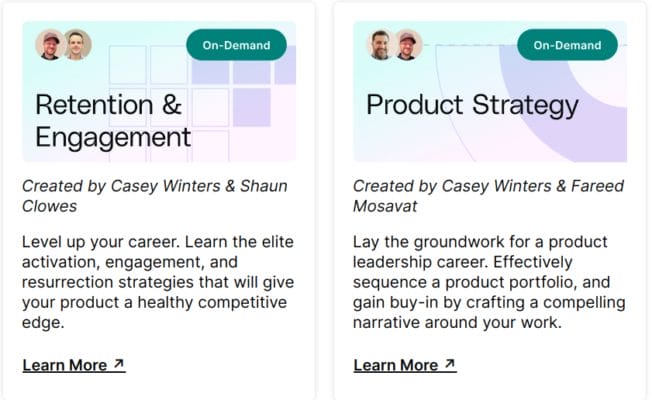
Task: Select the On-Demand badge on Retention & Engagement
Action: (x=236, y=45)
